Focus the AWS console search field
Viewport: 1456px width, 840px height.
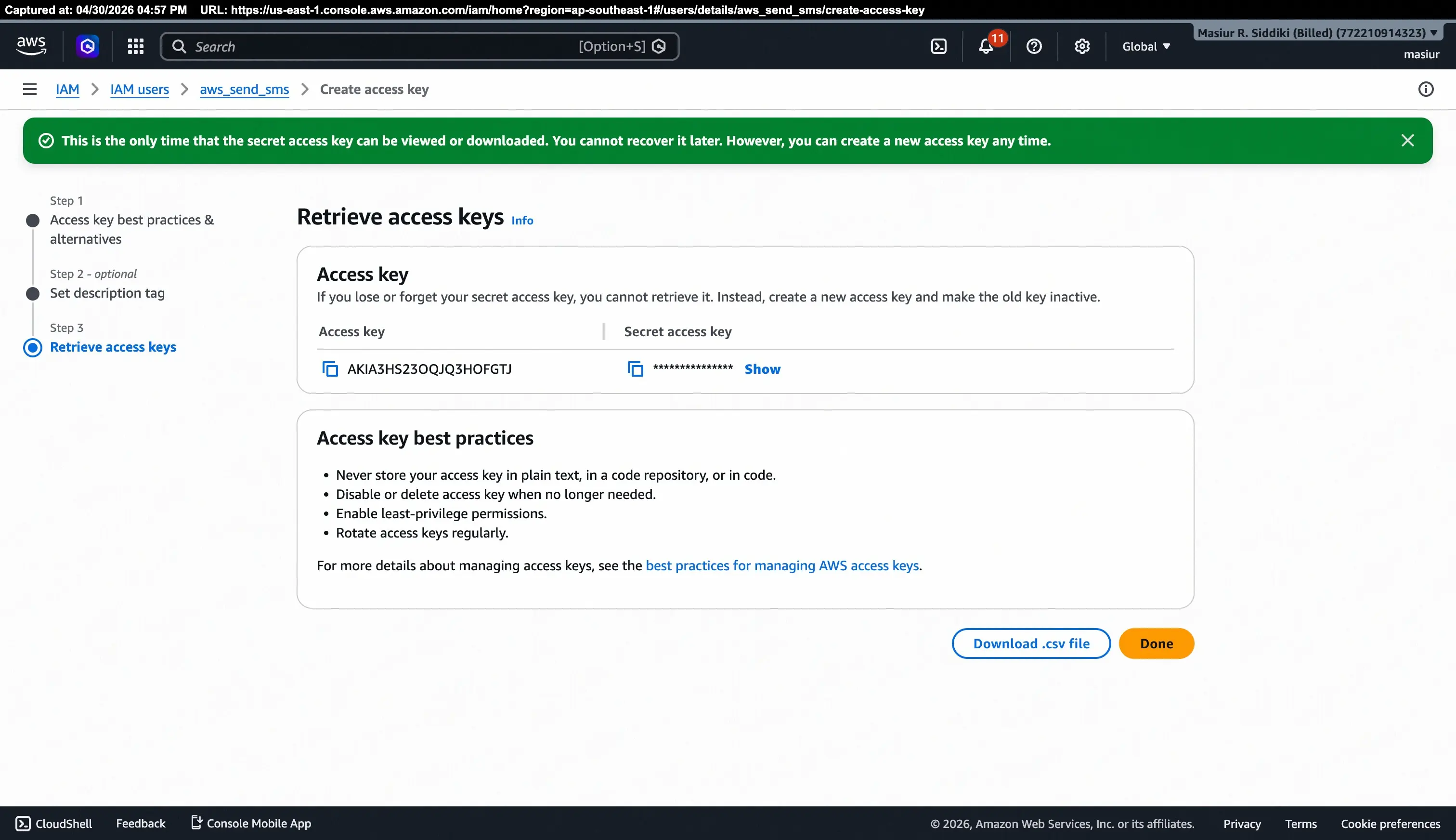(x=419, y=46)
